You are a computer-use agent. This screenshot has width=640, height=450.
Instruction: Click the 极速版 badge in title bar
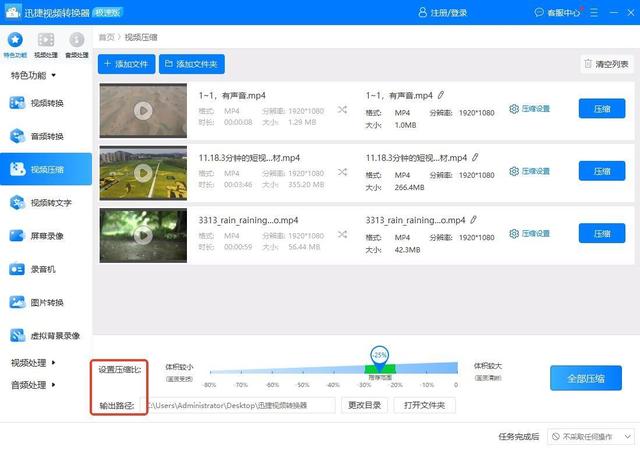coord(108,13)
